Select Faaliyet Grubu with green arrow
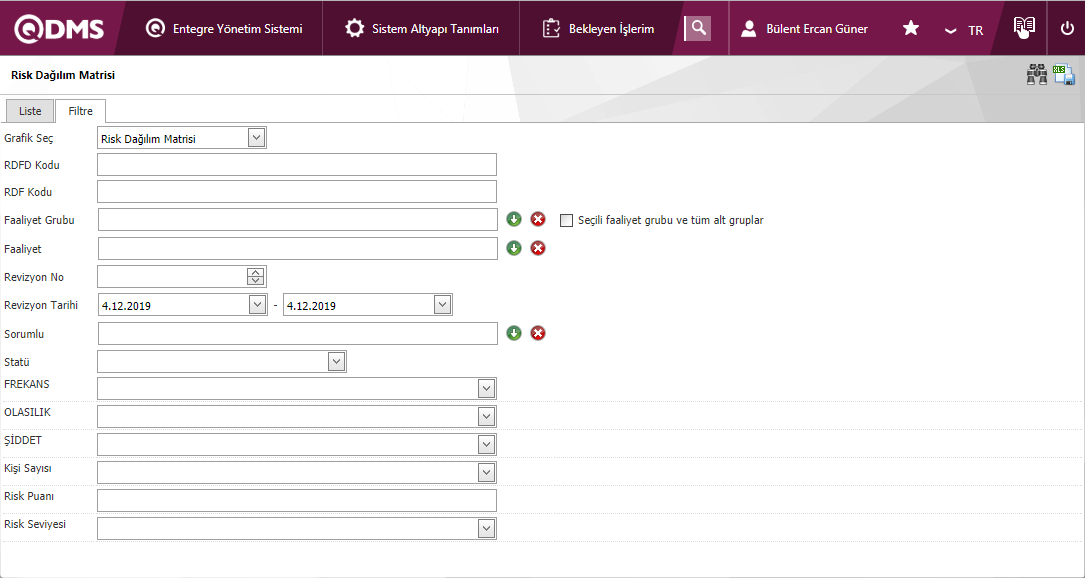This screenshot has height=578, width=1085. click(514, 220)
